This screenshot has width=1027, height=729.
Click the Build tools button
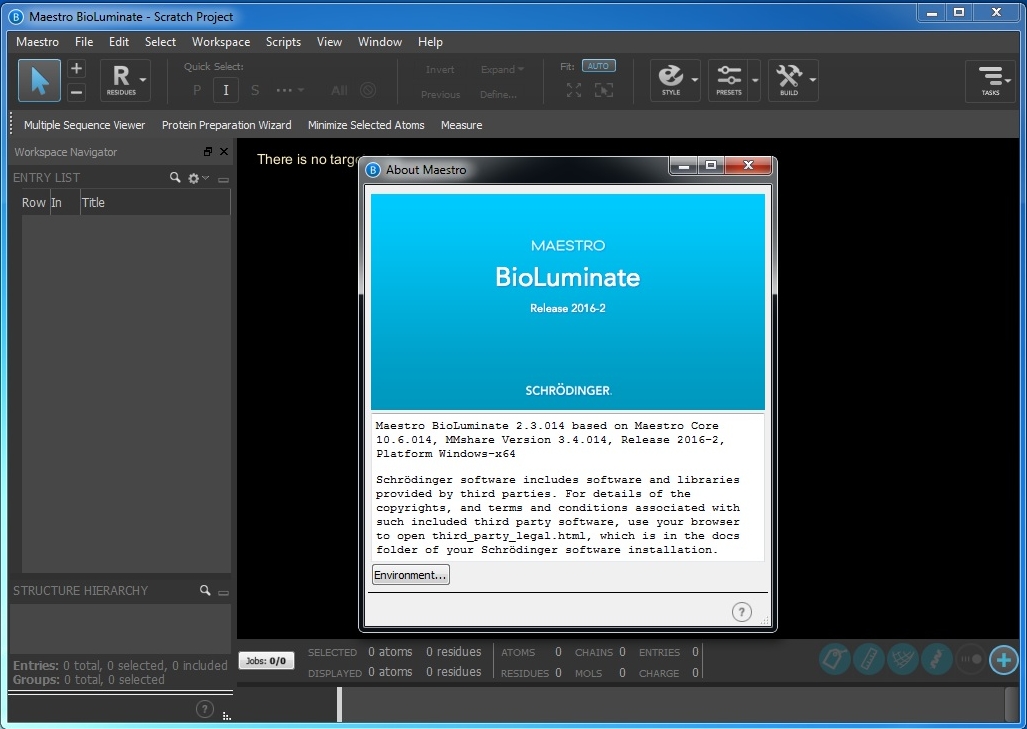pos(789,81)
